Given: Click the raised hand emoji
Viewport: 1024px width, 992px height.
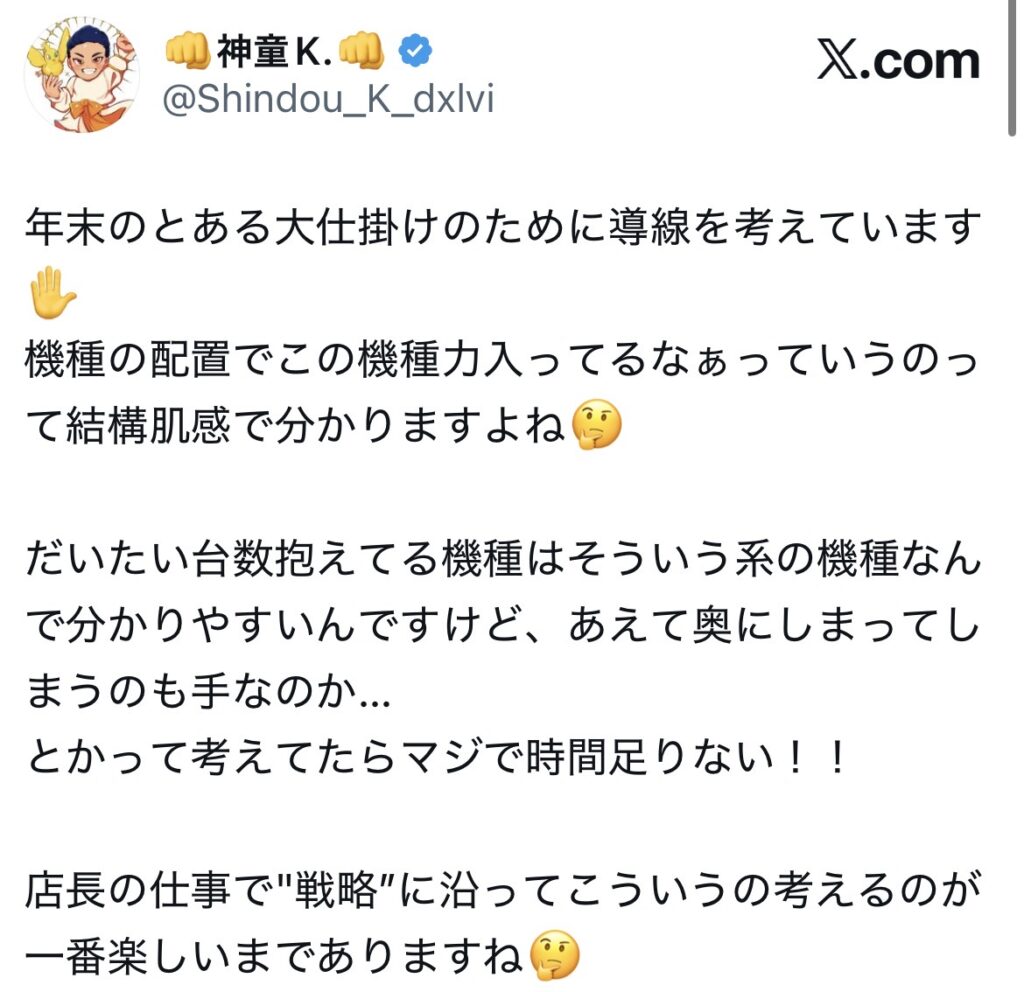Looking at the screenshot, I should [x=52, y=294].
